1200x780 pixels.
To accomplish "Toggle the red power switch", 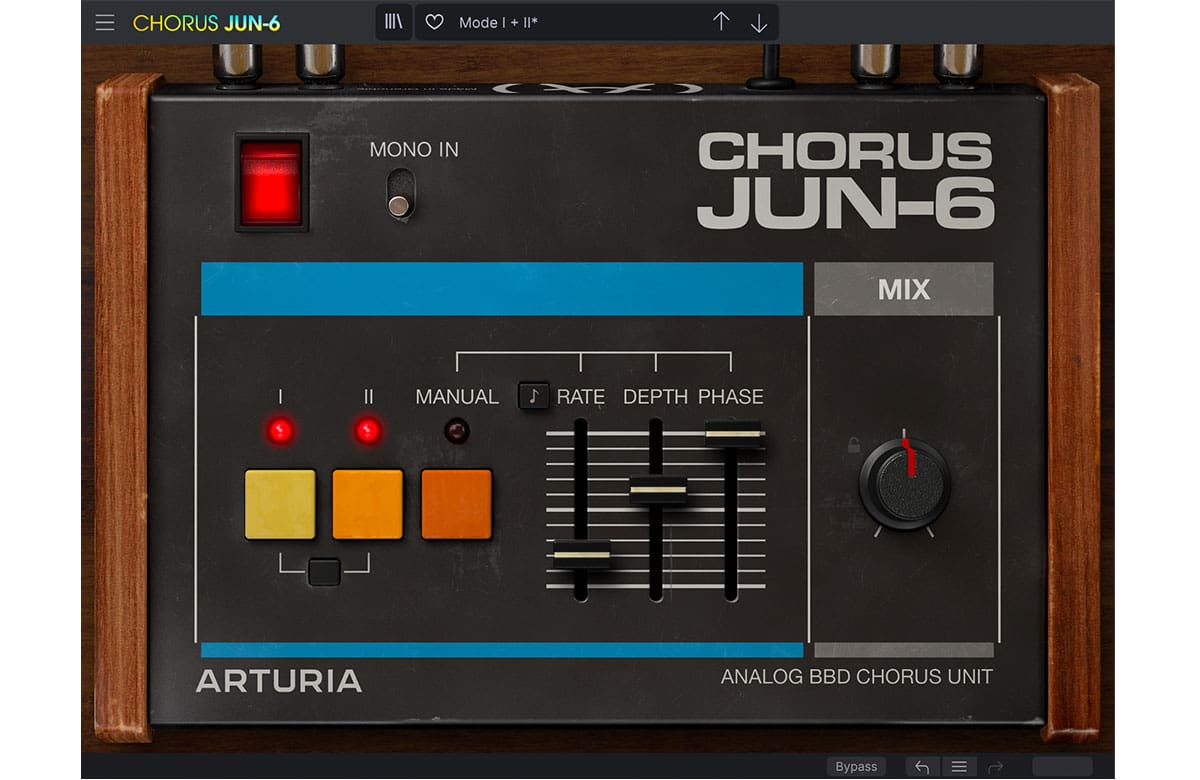I will tap(271, 182).
